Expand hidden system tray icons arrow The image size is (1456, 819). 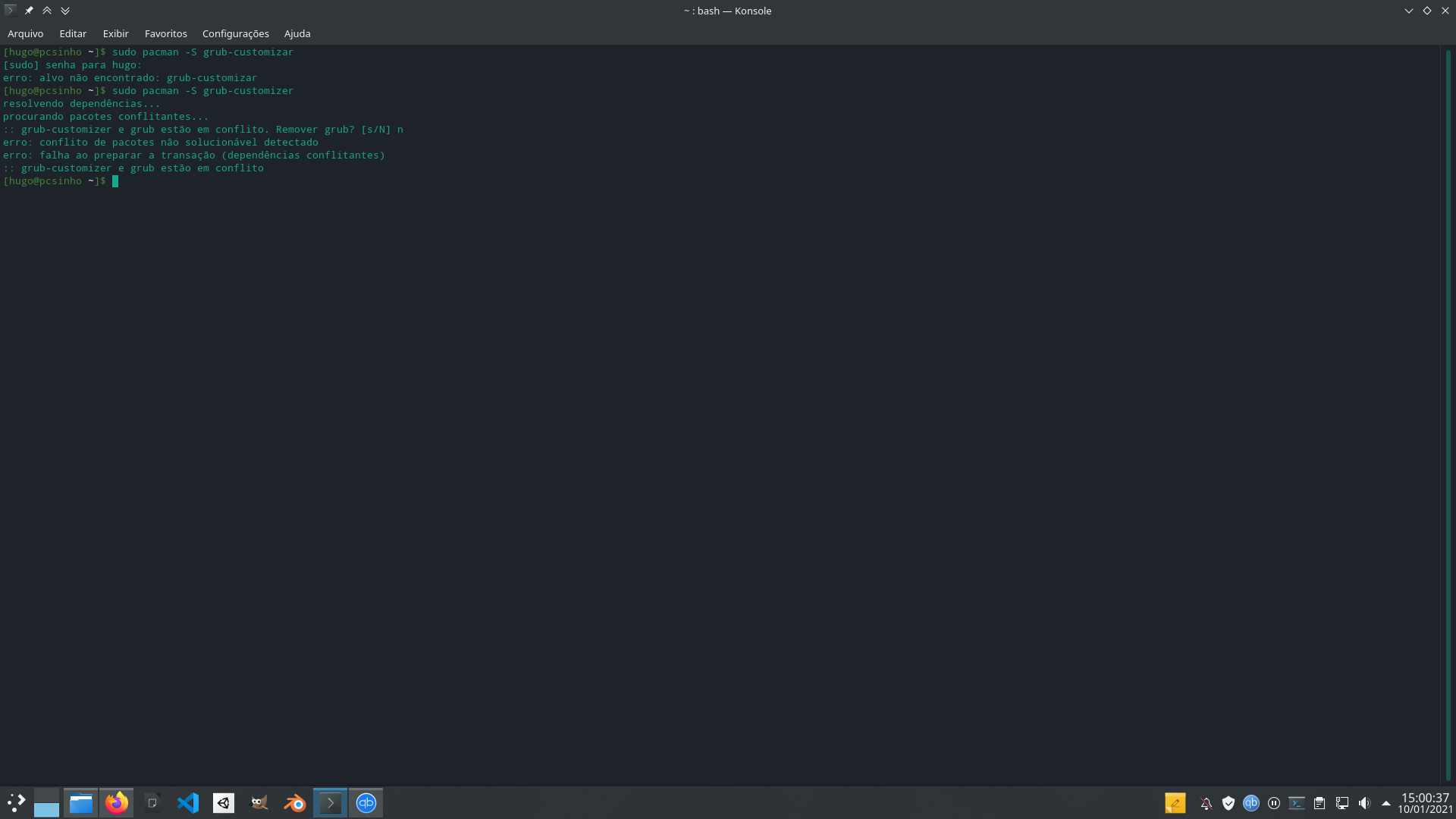coord(1386,803)
